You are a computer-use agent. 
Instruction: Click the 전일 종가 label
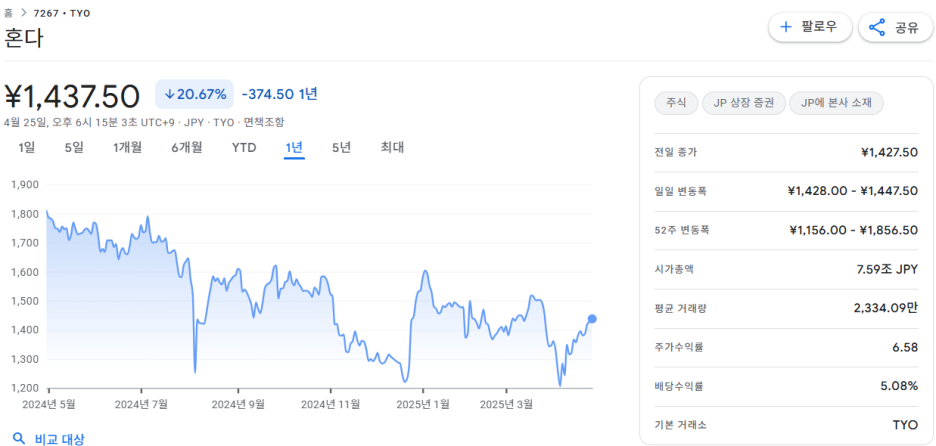pyautogui.click(x=676, y=152)
